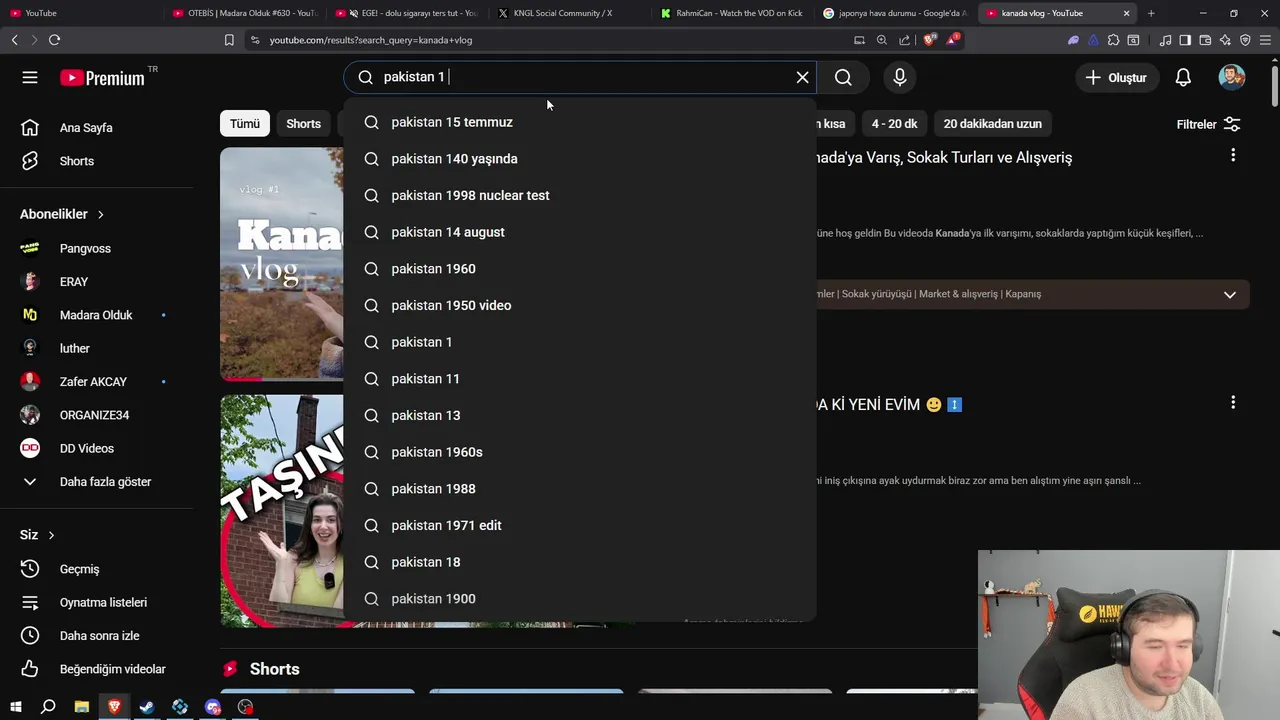Choose suggestion pakistan 18
Screen dimensions: 1280x720
click(580, 562)
